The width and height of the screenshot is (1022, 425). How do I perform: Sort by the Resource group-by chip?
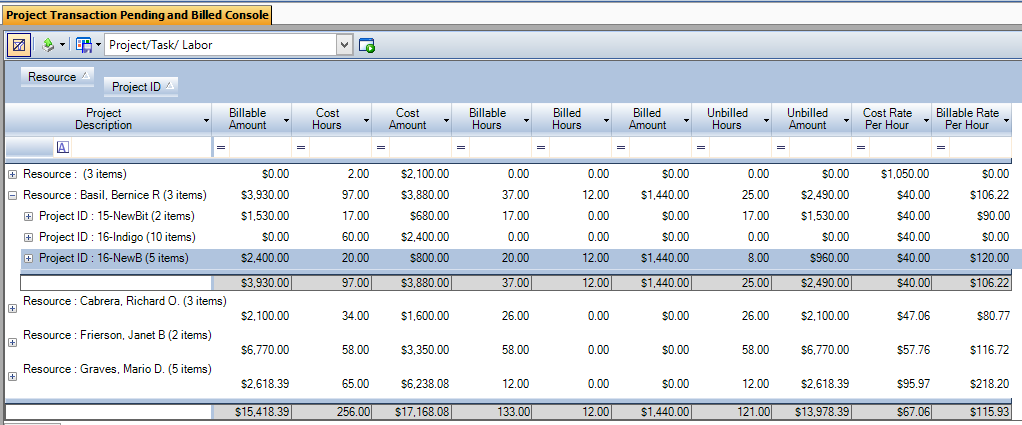click(57, 77)
